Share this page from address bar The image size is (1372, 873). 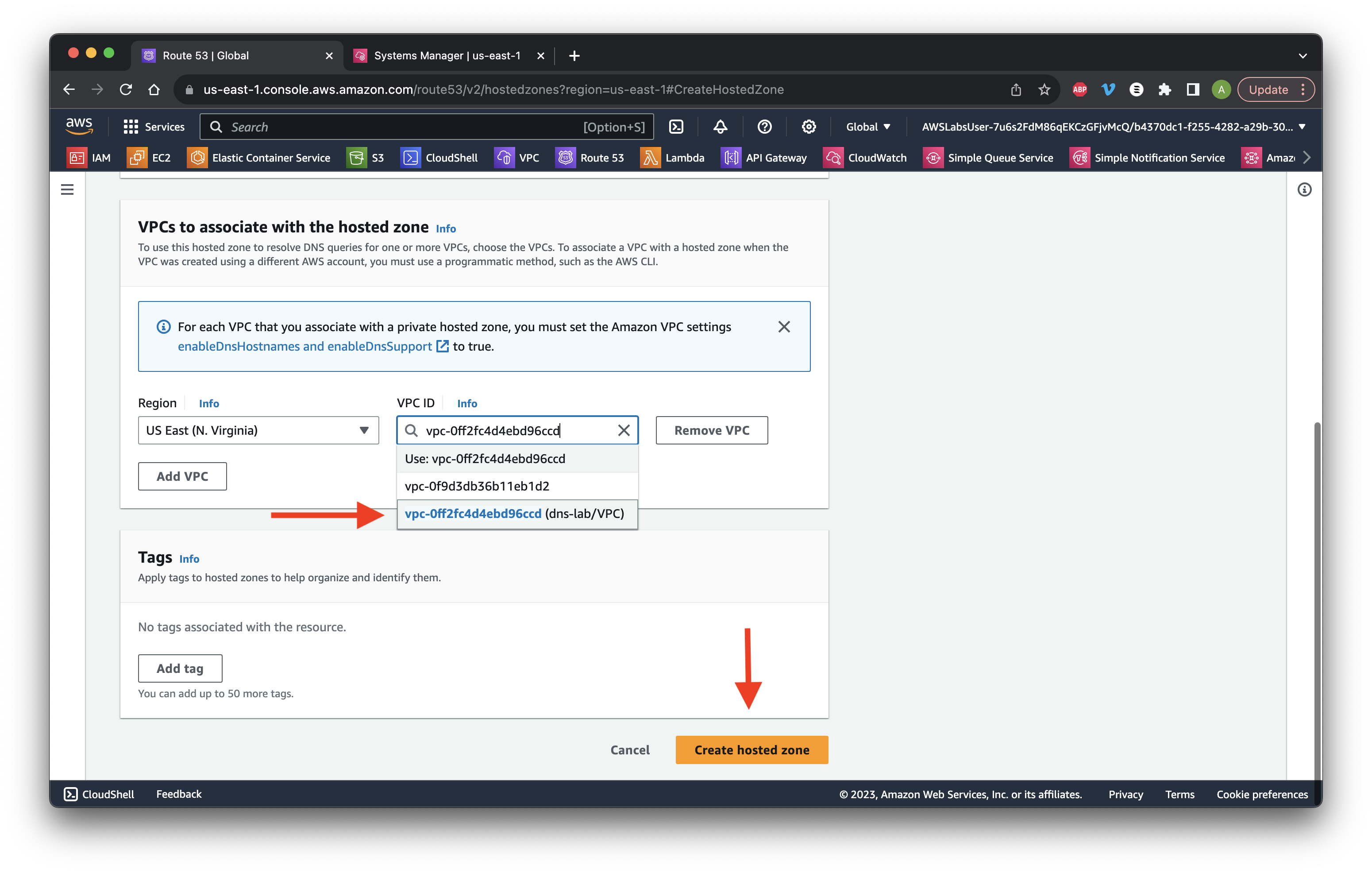tap(1016, 89)
